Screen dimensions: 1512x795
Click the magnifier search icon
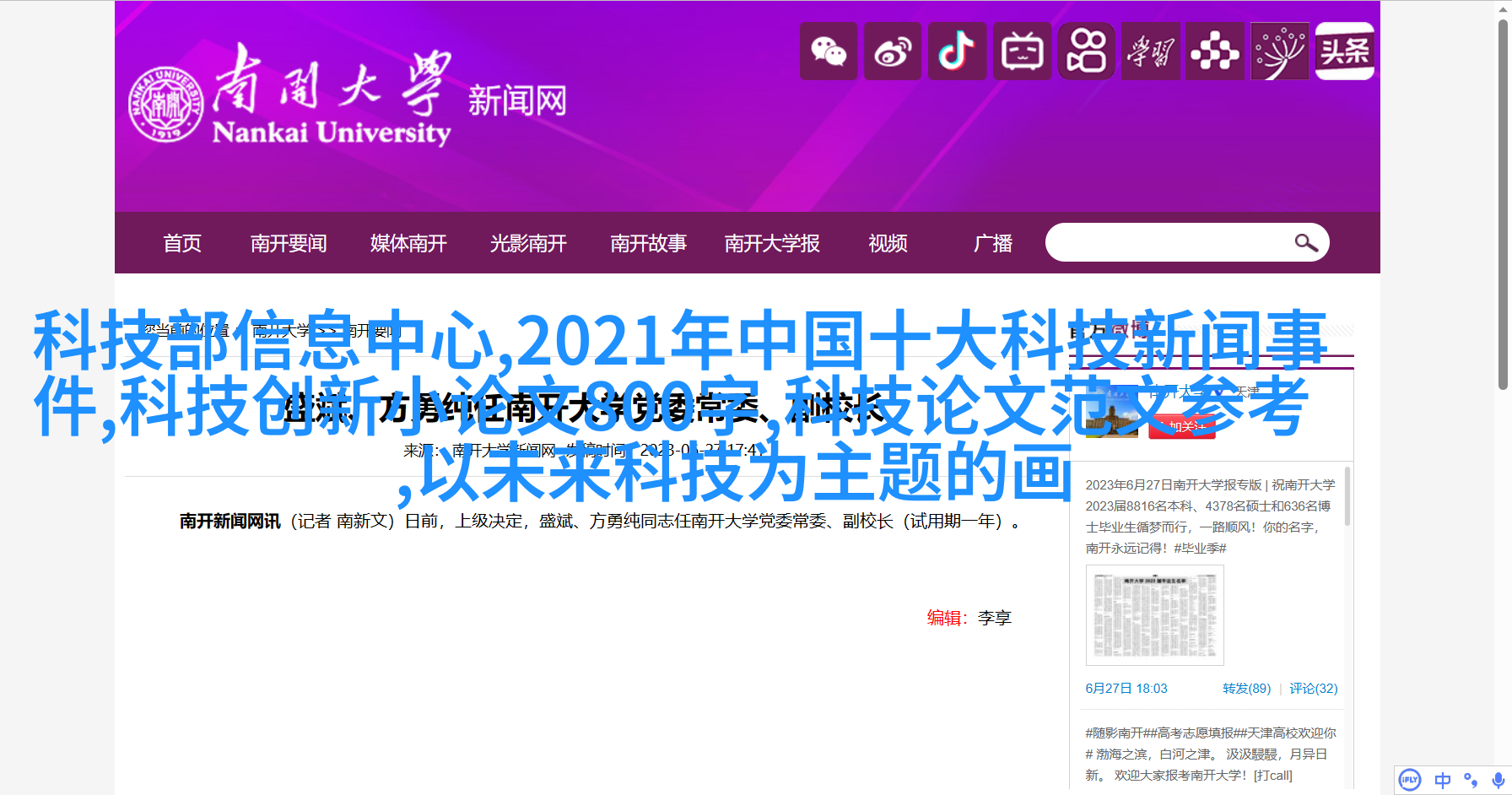[1306, 243]
